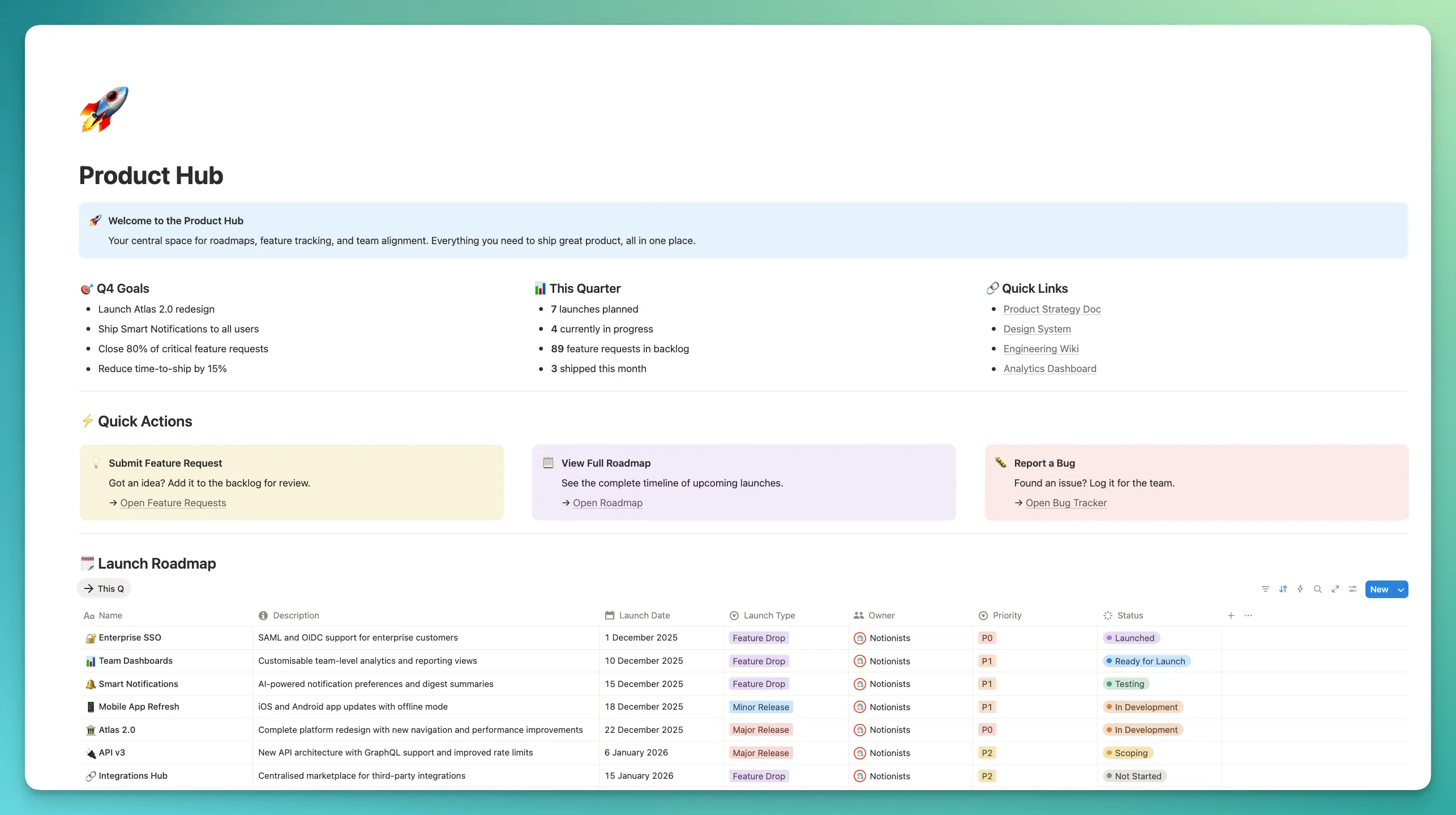This screenshot has height=815, width=1456.
Task: Open Bug Tracker from the Report a Bug card
Action: point(1066,502)
